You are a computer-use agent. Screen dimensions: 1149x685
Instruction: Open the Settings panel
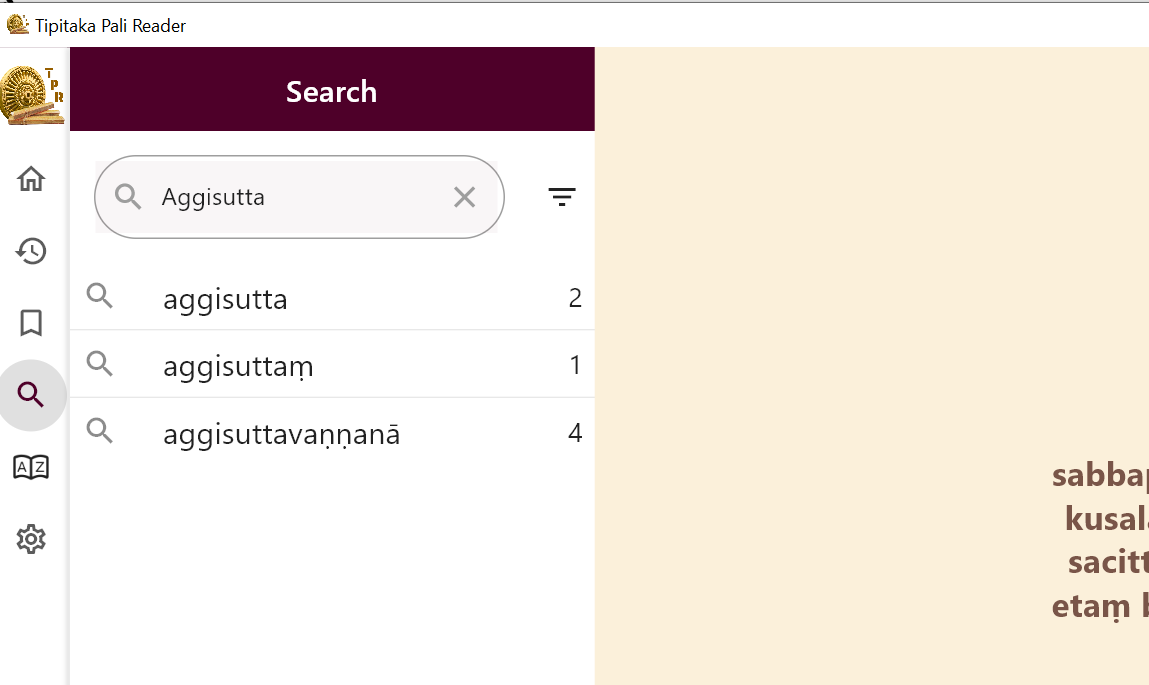tap(31, 539)
